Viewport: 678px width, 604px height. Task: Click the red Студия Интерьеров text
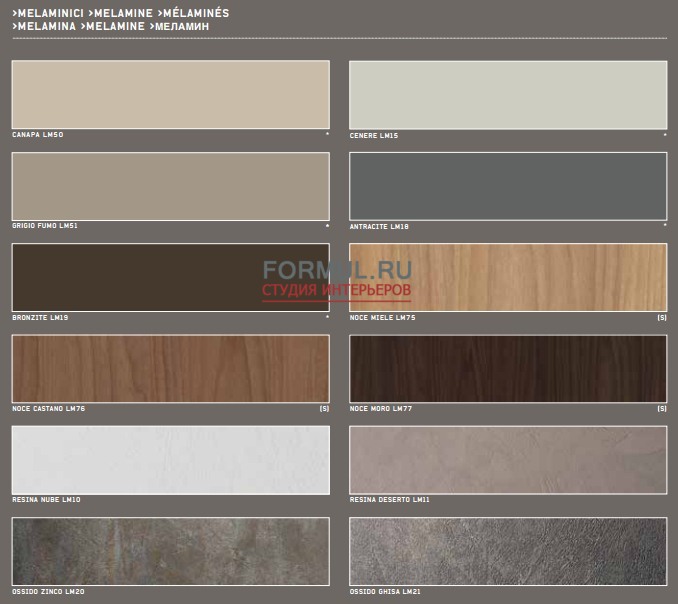(x=337, y=291)
